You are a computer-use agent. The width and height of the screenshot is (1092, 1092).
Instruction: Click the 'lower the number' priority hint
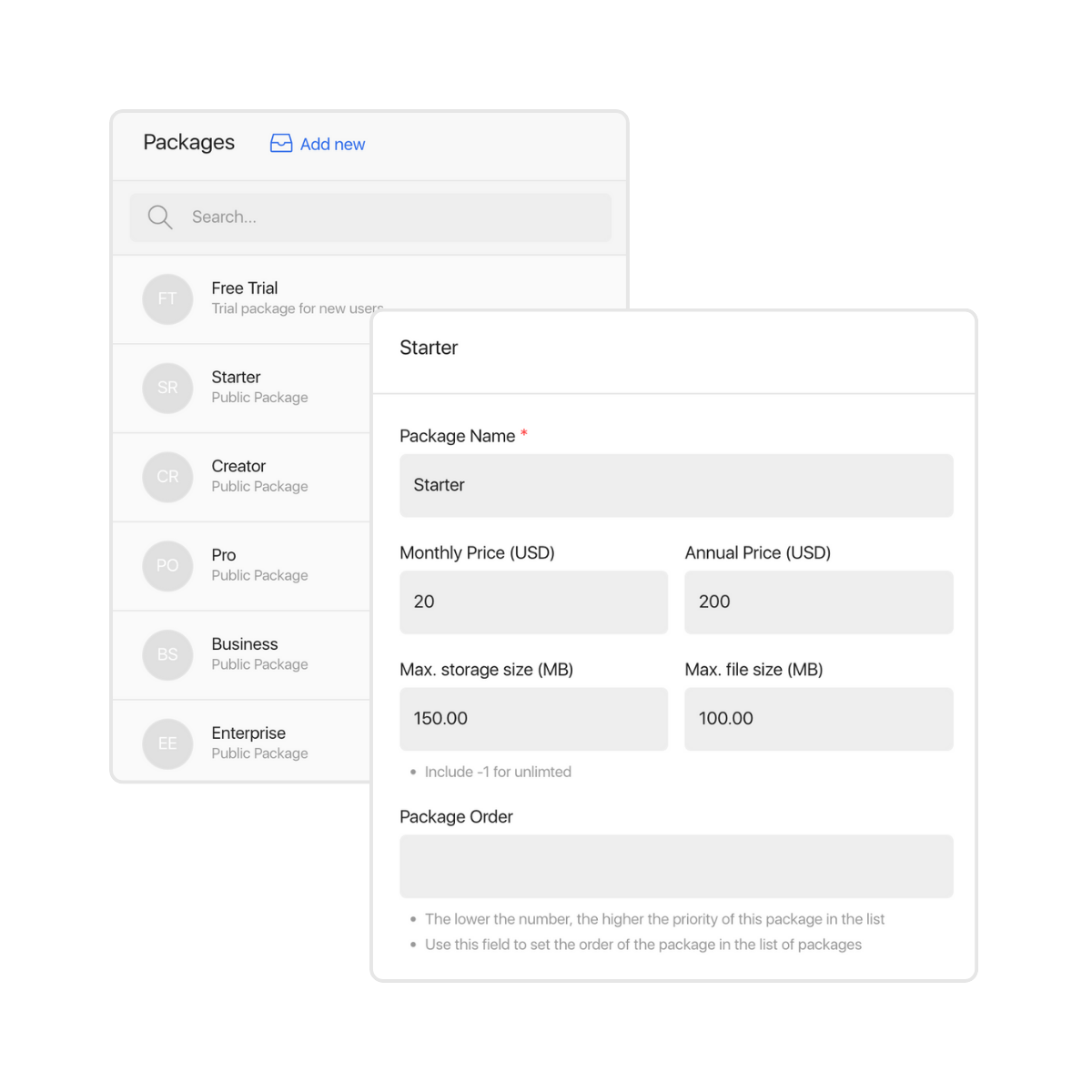tap(654, 919)
